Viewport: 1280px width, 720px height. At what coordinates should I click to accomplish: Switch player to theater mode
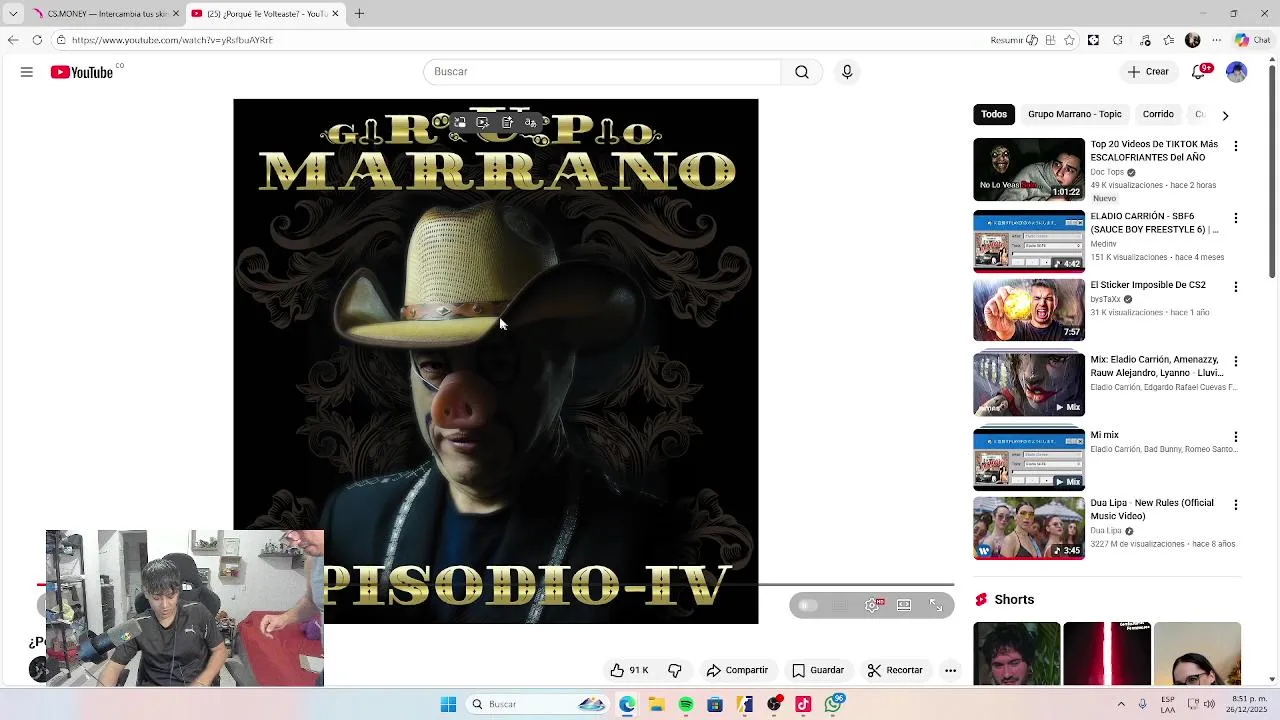point(904,605)
